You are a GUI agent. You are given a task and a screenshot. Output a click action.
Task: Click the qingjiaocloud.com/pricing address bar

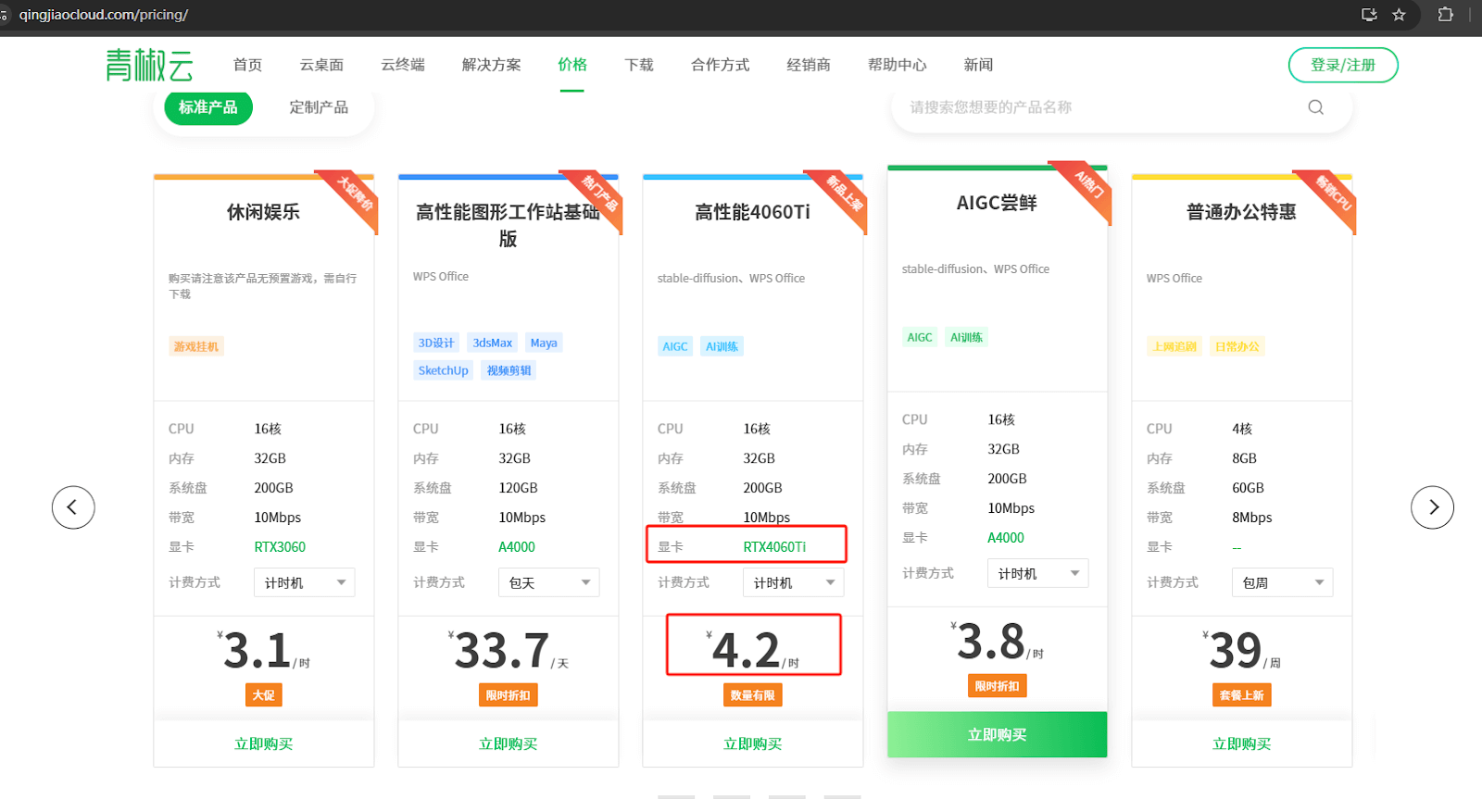[x=104, y=15]
